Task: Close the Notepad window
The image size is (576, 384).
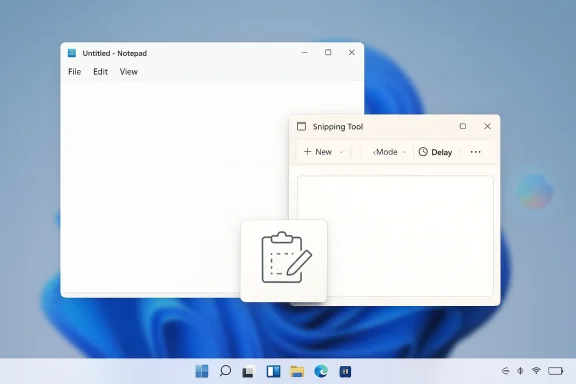Action: [352, 53]
